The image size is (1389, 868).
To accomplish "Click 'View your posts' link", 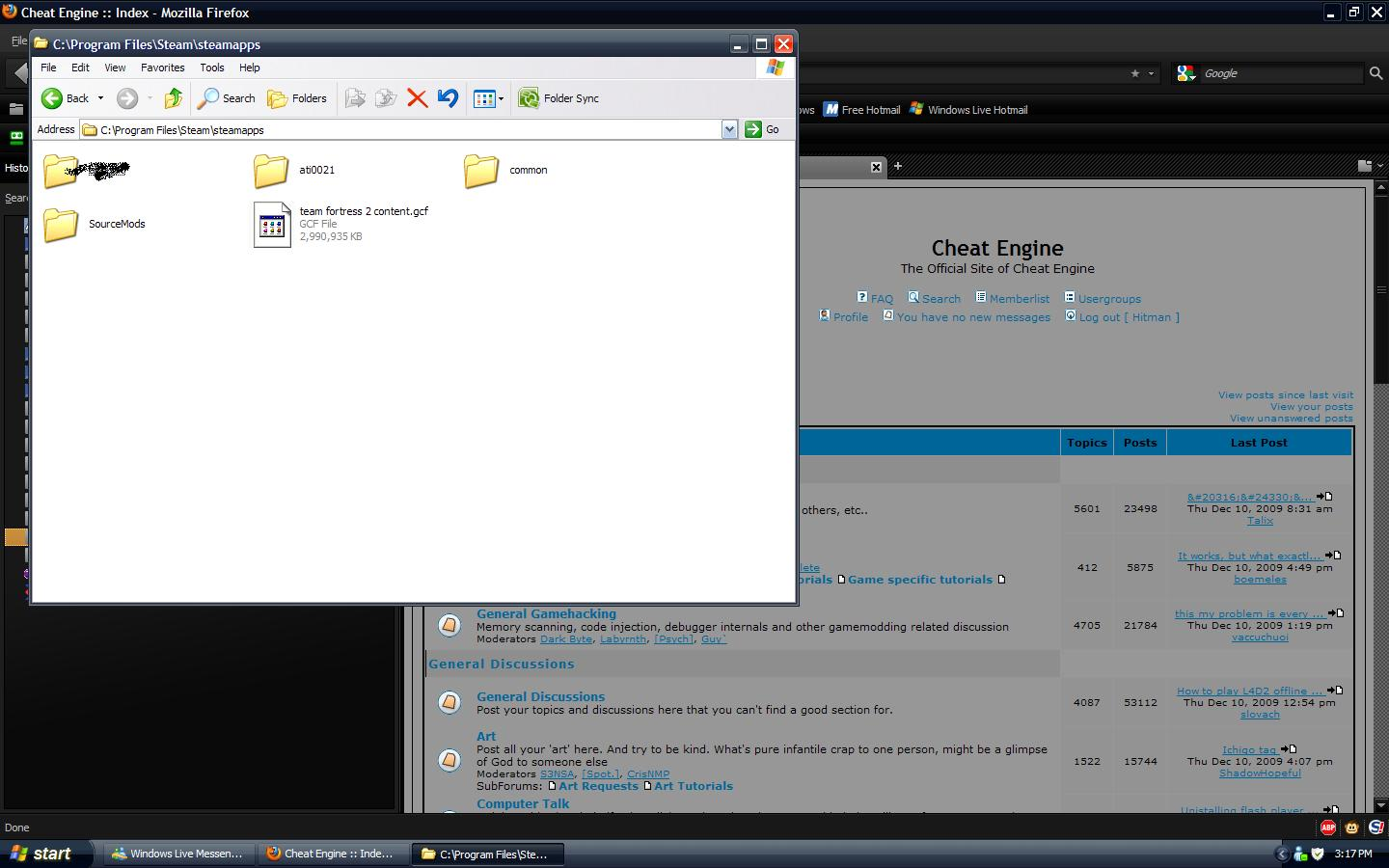I will [1311, 406].
